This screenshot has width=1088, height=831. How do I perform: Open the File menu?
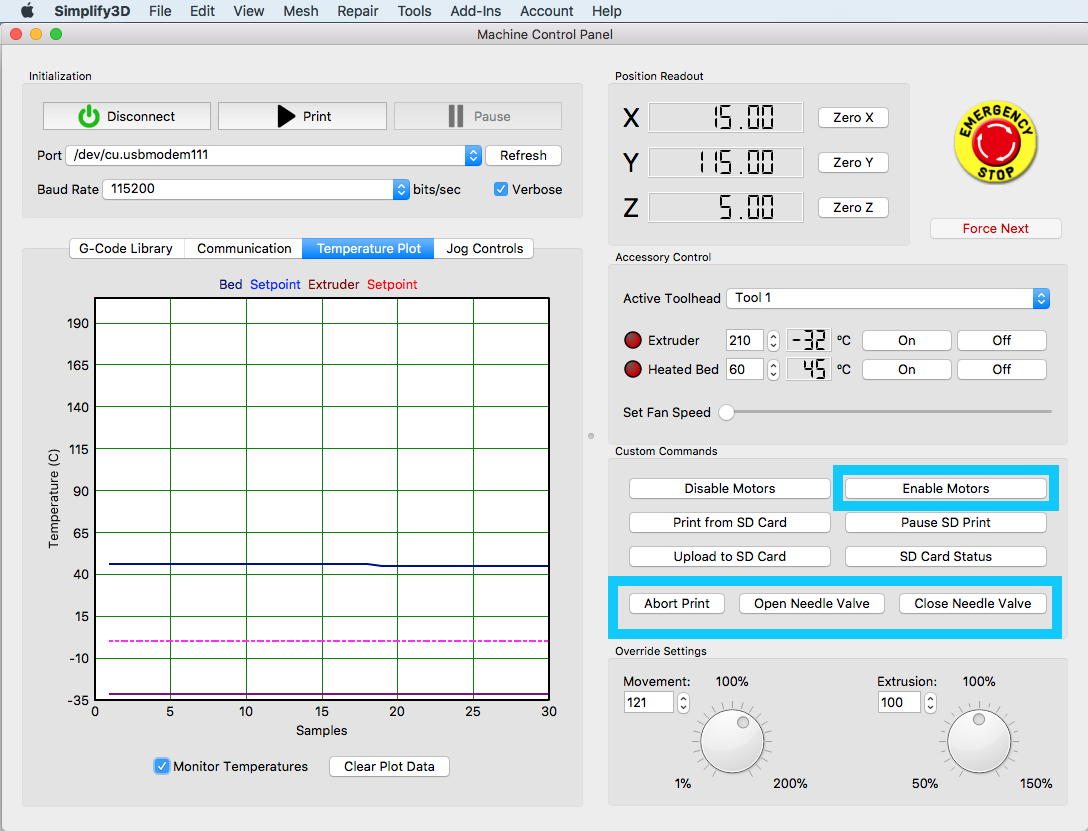[160, 11]
